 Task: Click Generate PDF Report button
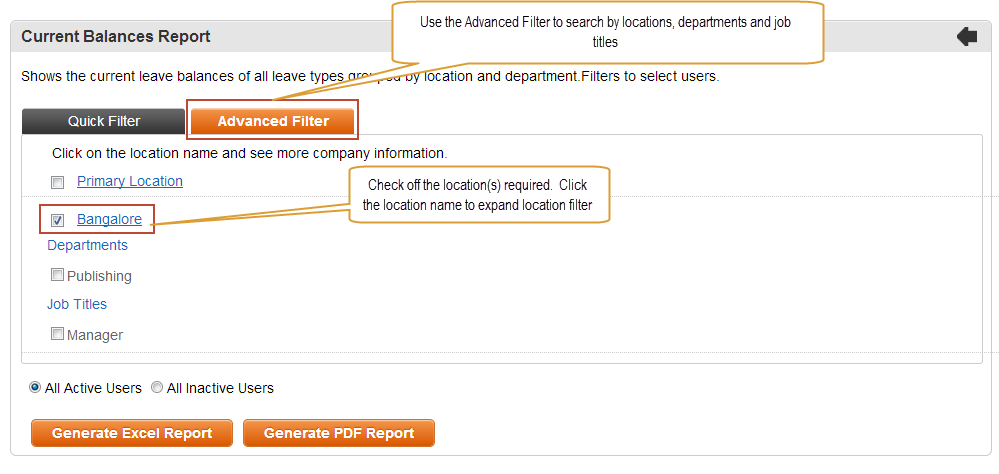[339, 433]
